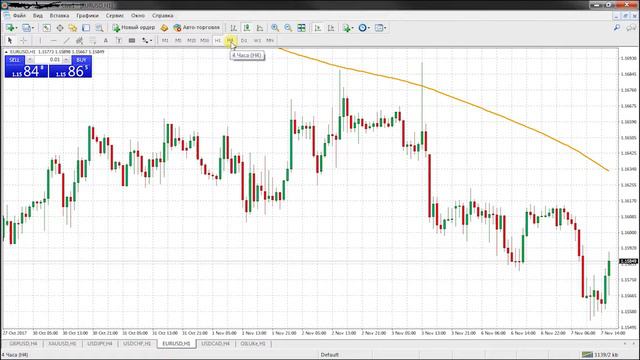Open the Графики menu

[87, 16]
